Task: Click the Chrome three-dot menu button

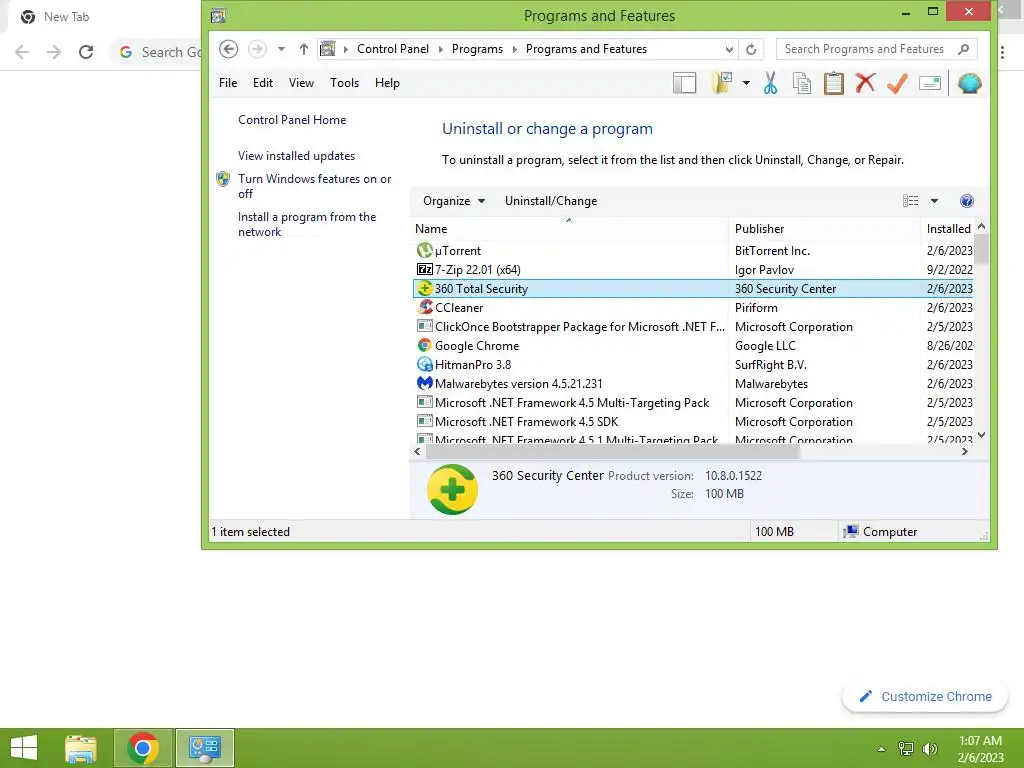Action: click(x=1002, y=52)
